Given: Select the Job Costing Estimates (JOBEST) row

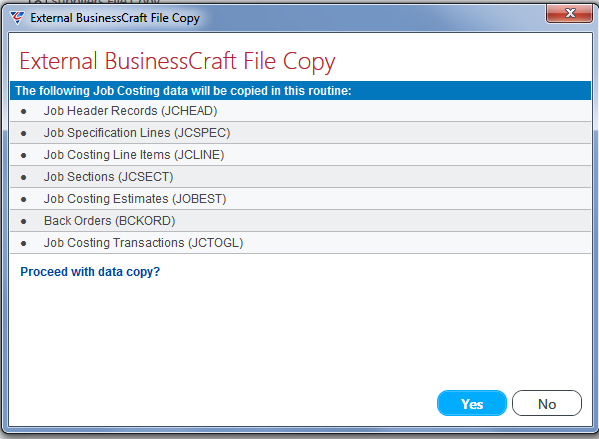Looking at the screenshot, I should click(x=300, y=199).
